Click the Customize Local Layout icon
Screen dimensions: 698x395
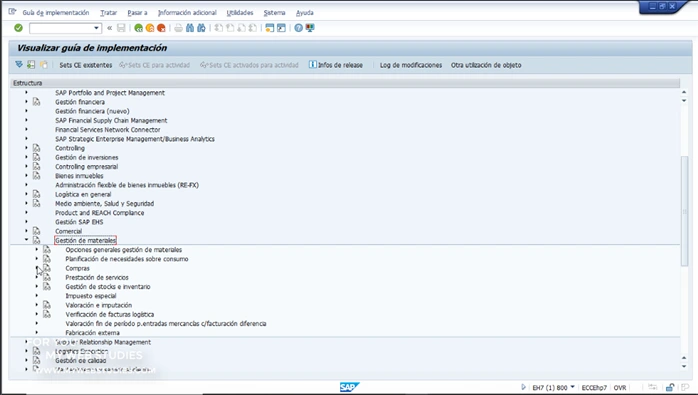click(310, 28)
